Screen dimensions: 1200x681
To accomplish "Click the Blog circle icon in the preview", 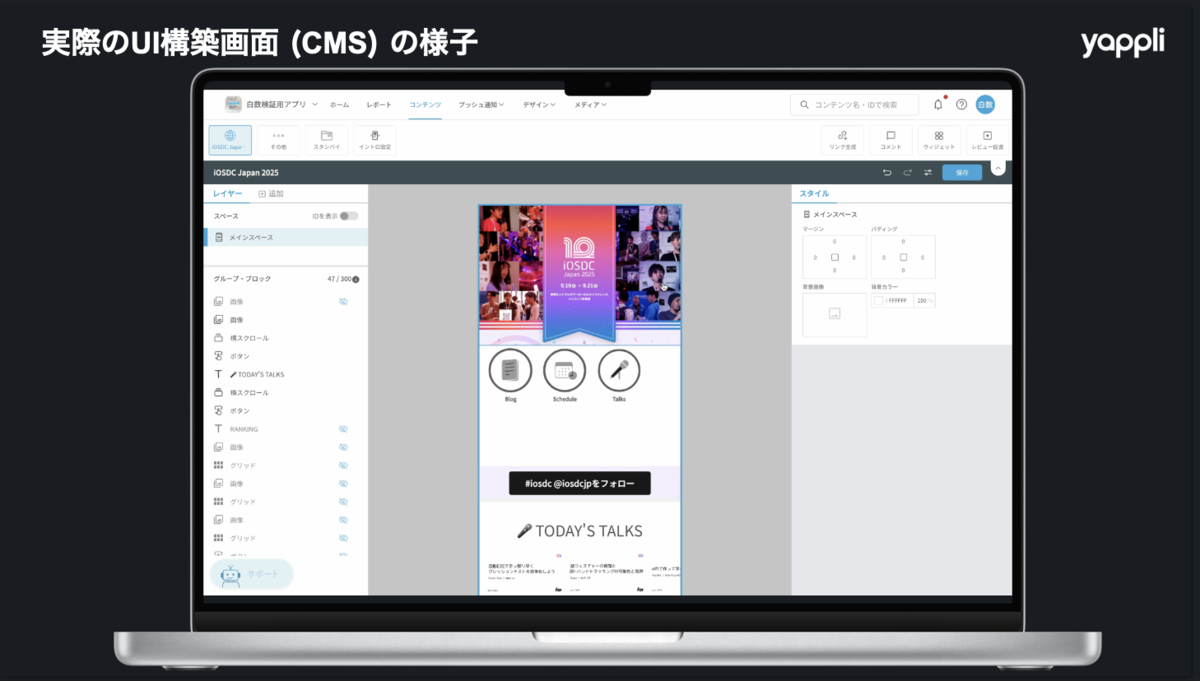I will [510, 370].
